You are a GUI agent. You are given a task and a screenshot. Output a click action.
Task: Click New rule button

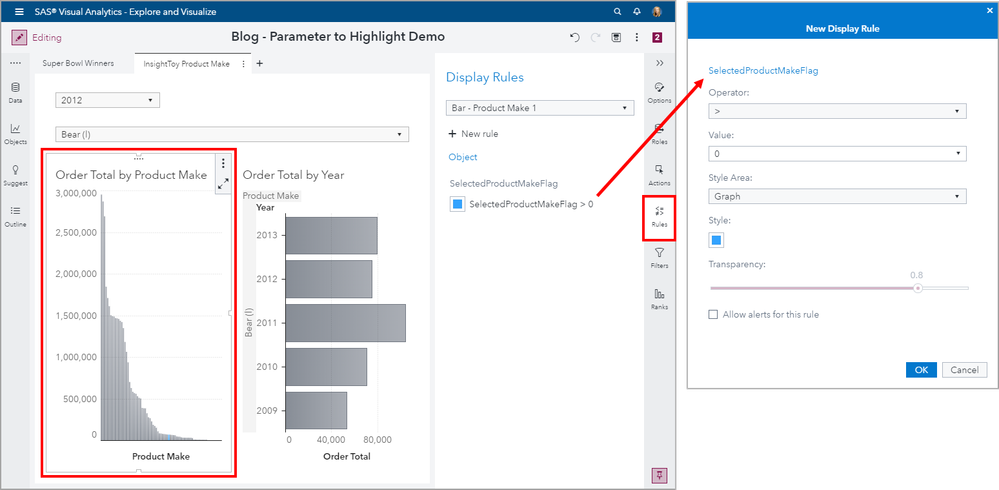(473, 134)
